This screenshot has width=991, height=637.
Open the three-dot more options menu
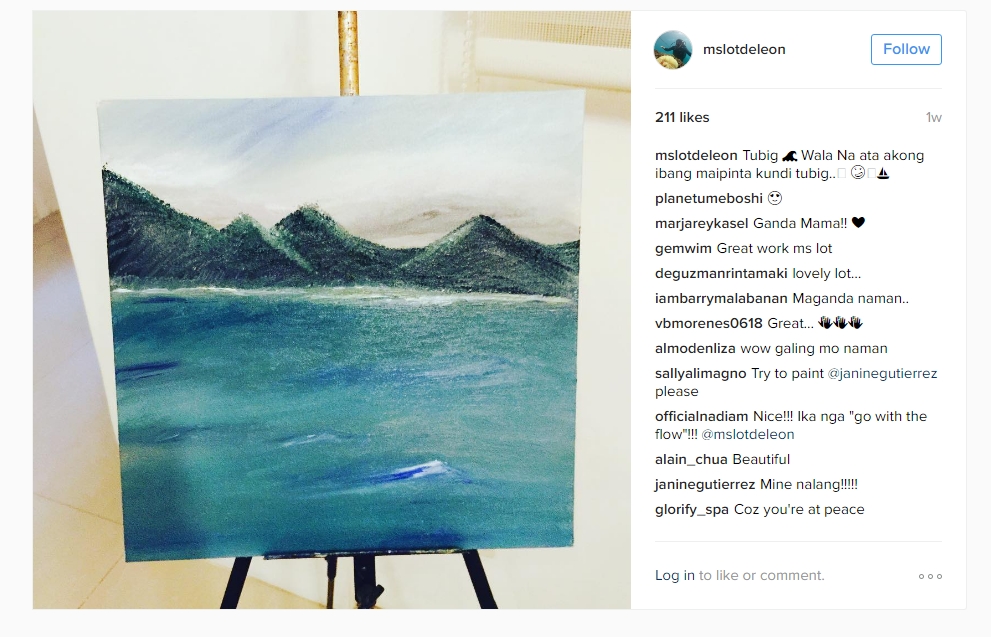coord(930,576)
